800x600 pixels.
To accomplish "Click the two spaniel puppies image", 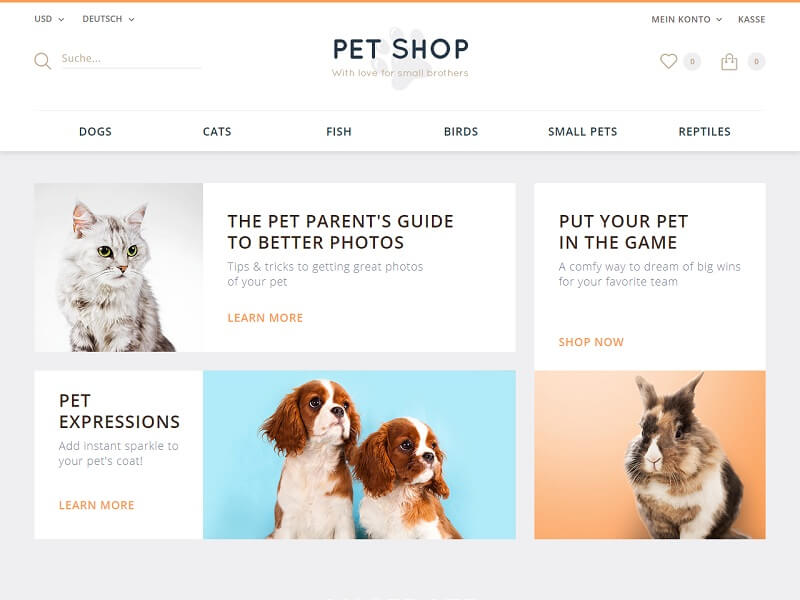I will coord(359,455).
